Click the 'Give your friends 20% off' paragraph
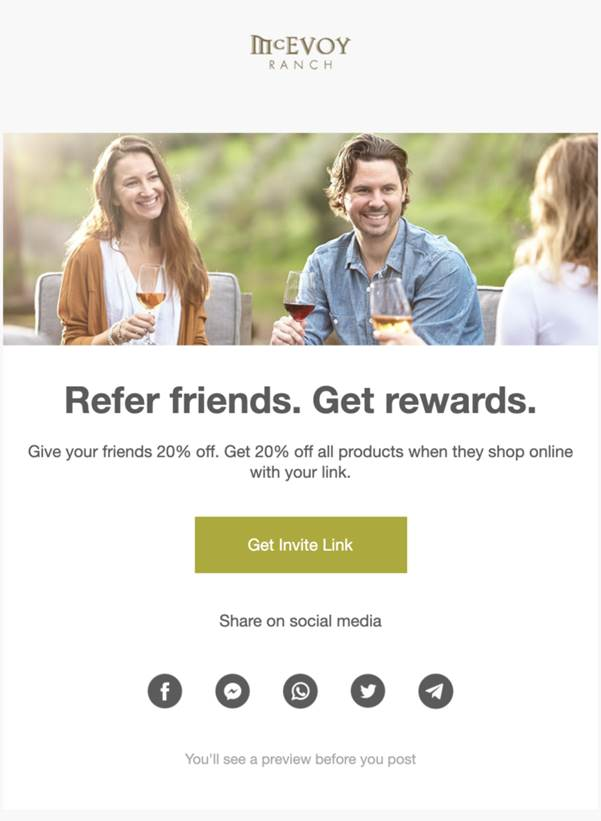The height and width of the screenshot is (821, 601). pos(300,461)
